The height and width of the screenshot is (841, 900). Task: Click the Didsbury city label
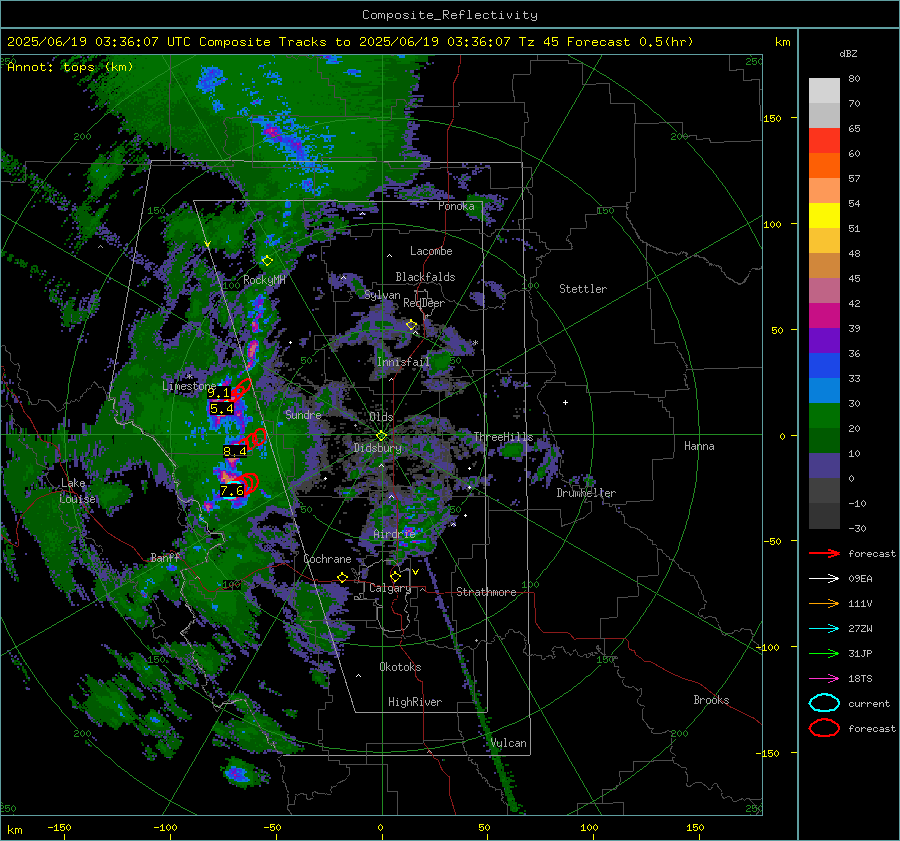[377, 448]
